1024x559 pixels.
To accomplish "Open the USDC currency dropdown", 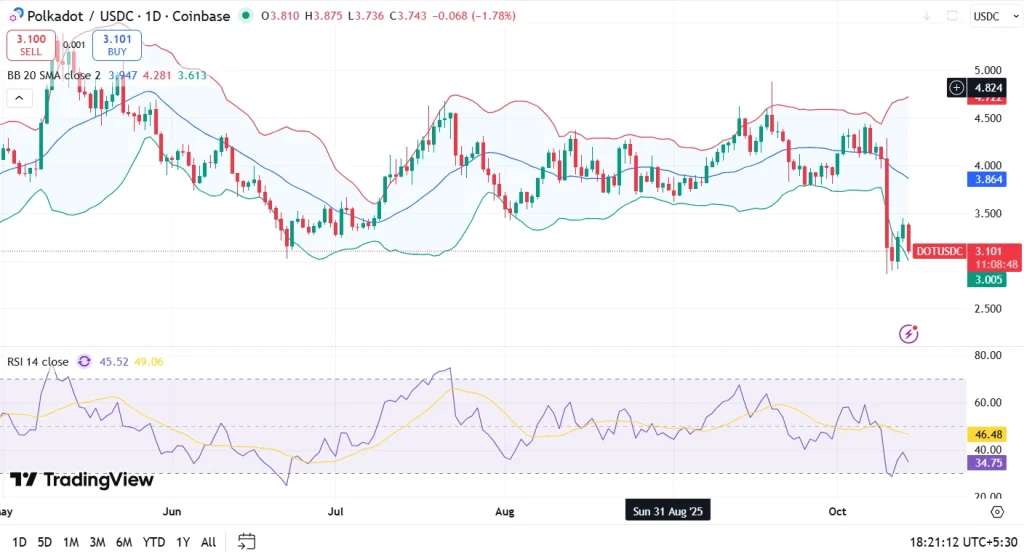I will click(993, 17).
